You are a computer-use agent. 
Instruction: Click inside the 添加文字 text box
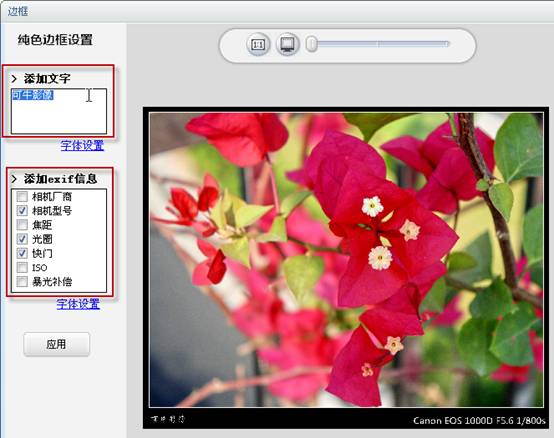(59, 111)
